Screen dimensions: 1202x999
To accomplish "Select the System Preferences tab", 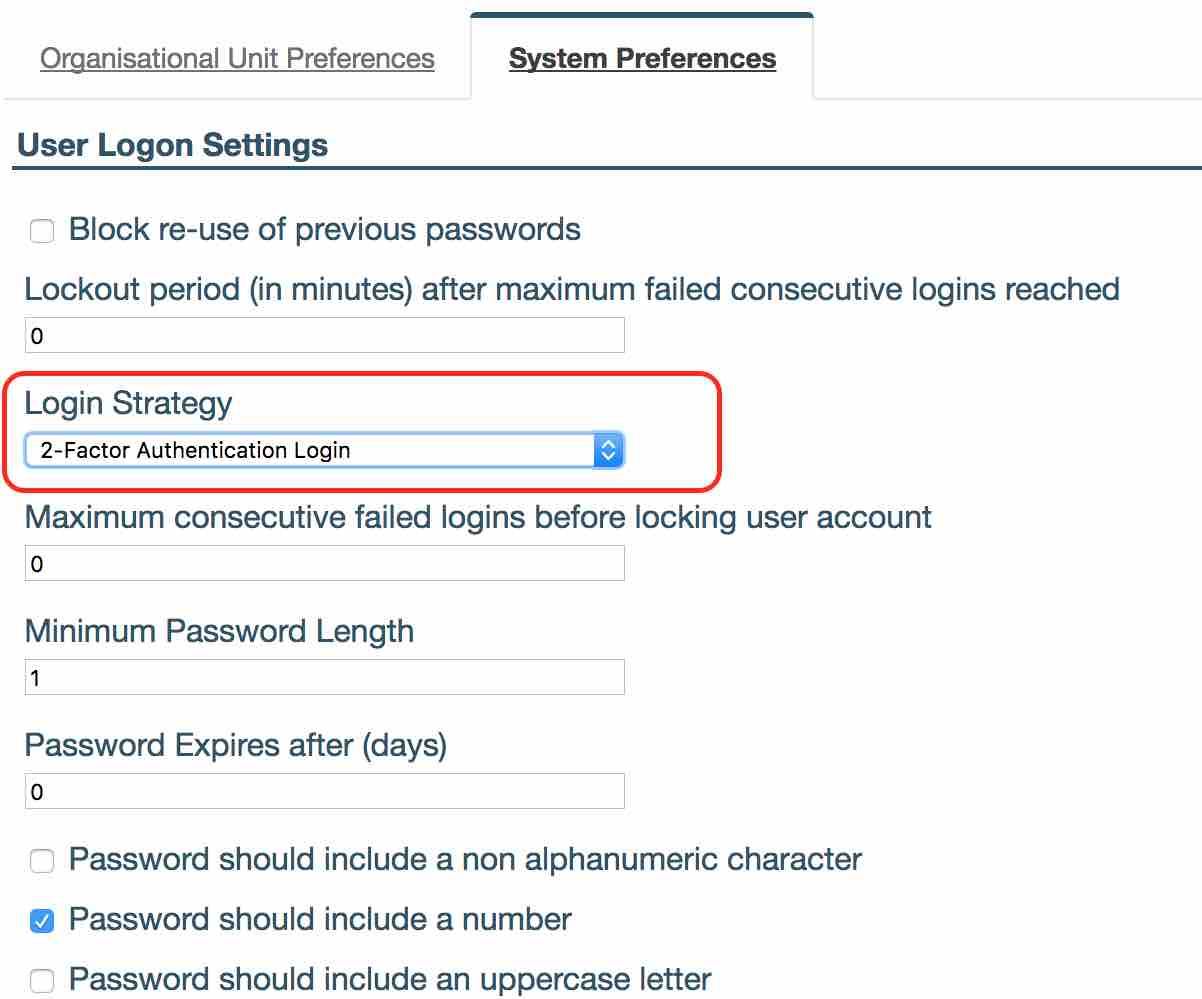I will 642,58.
